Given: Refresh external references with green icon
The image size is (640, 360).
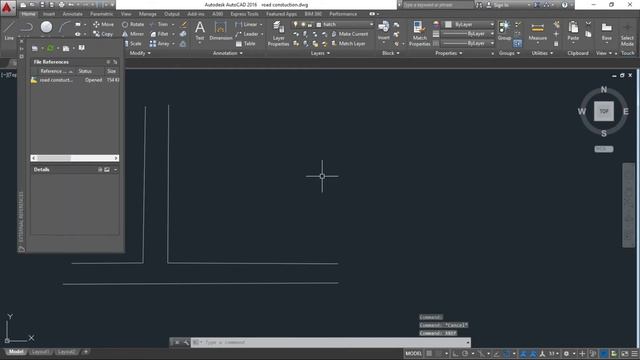Looking at the screenshot, I should click(x=50, y=48).
